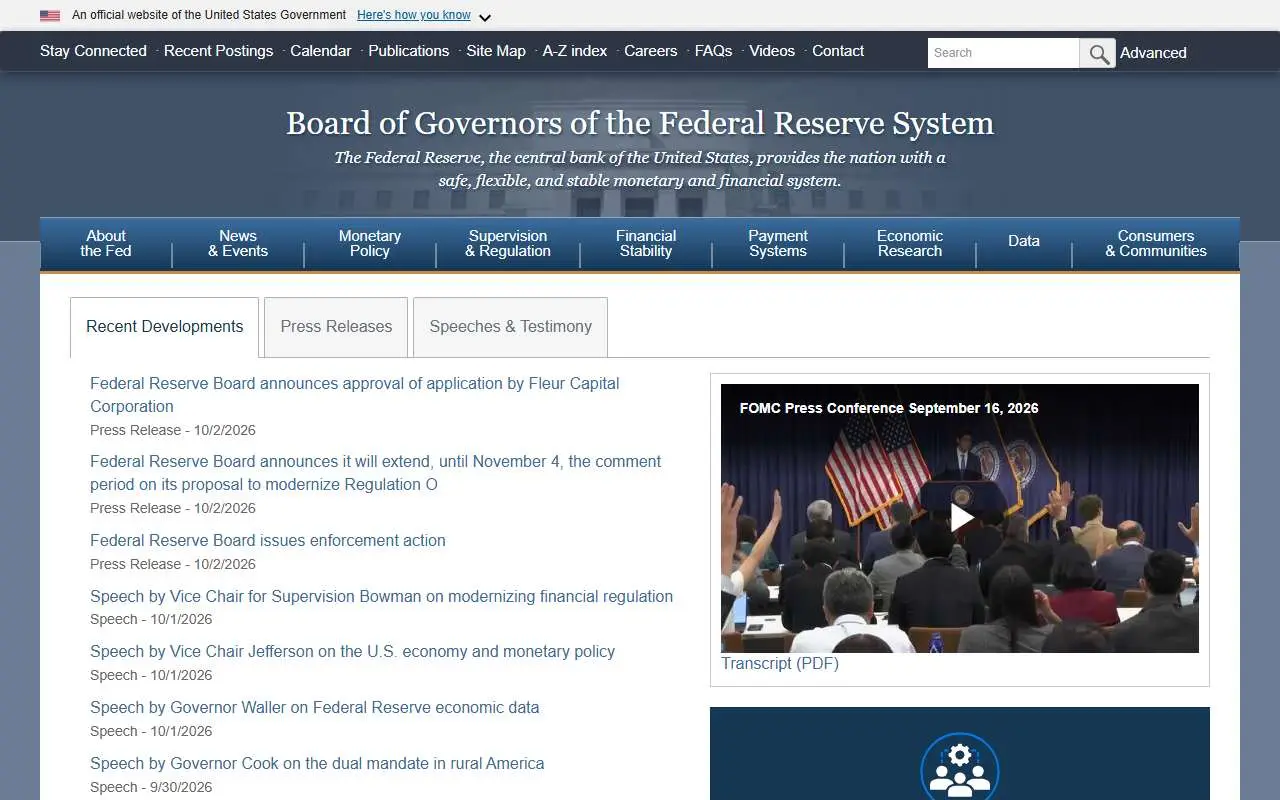Click the US flag icon in banner
The width and height of the screenshot is (1280, 800).
point(50,15)
